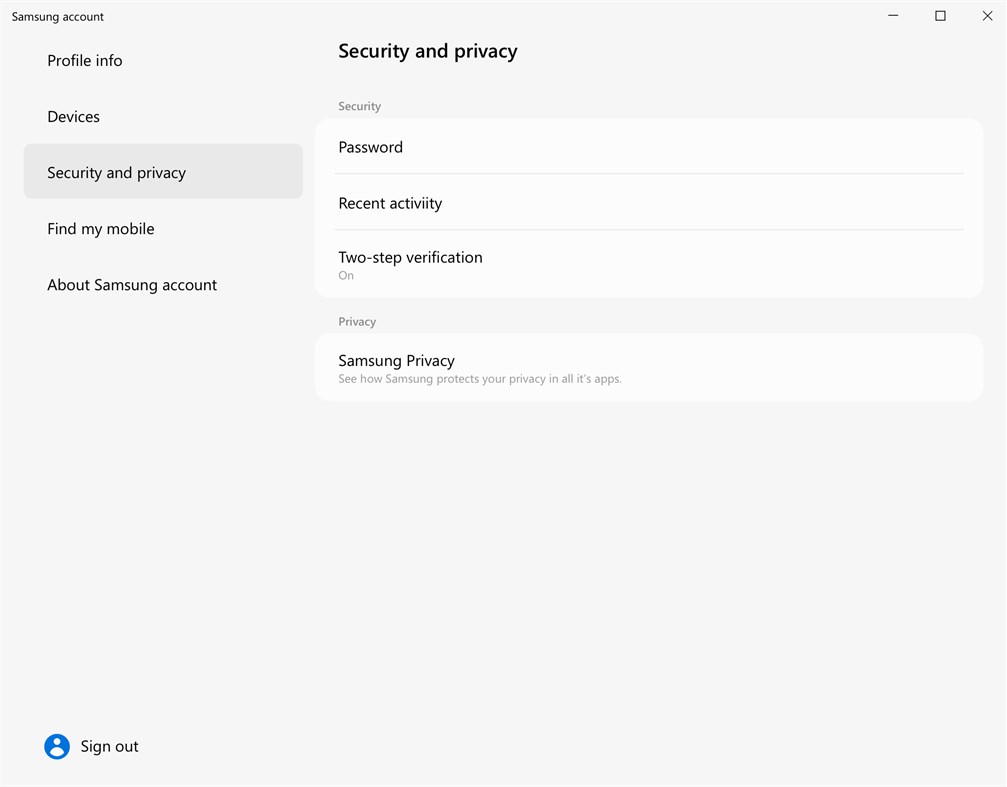Image resolution: width=1007 pixels, height=787 pixels.
Task: Minimize the Samsung account window
Action: coord(892,15)
